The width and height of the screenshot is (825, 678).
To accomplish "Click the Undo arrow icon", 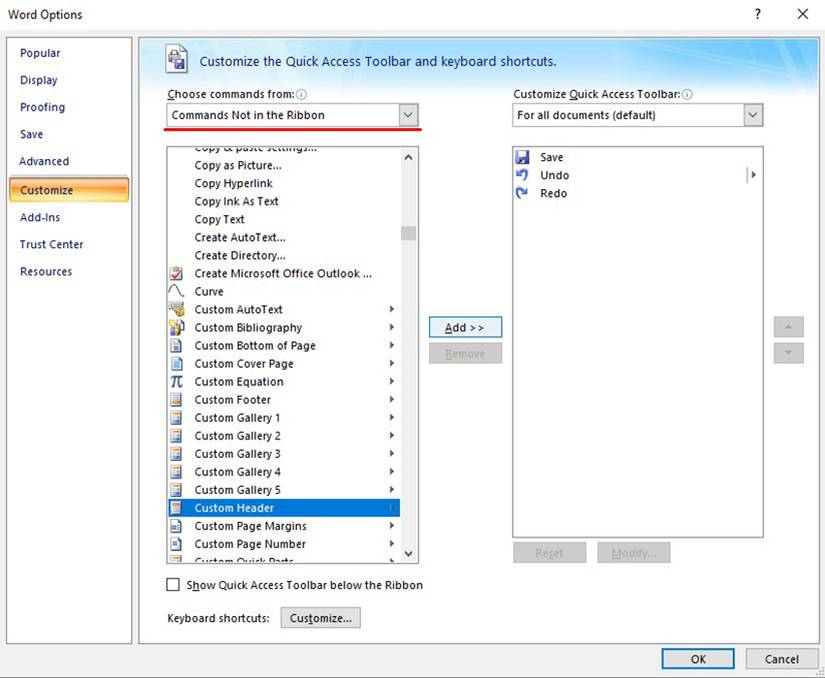I will pyautogui.click(x=522, y=175).
